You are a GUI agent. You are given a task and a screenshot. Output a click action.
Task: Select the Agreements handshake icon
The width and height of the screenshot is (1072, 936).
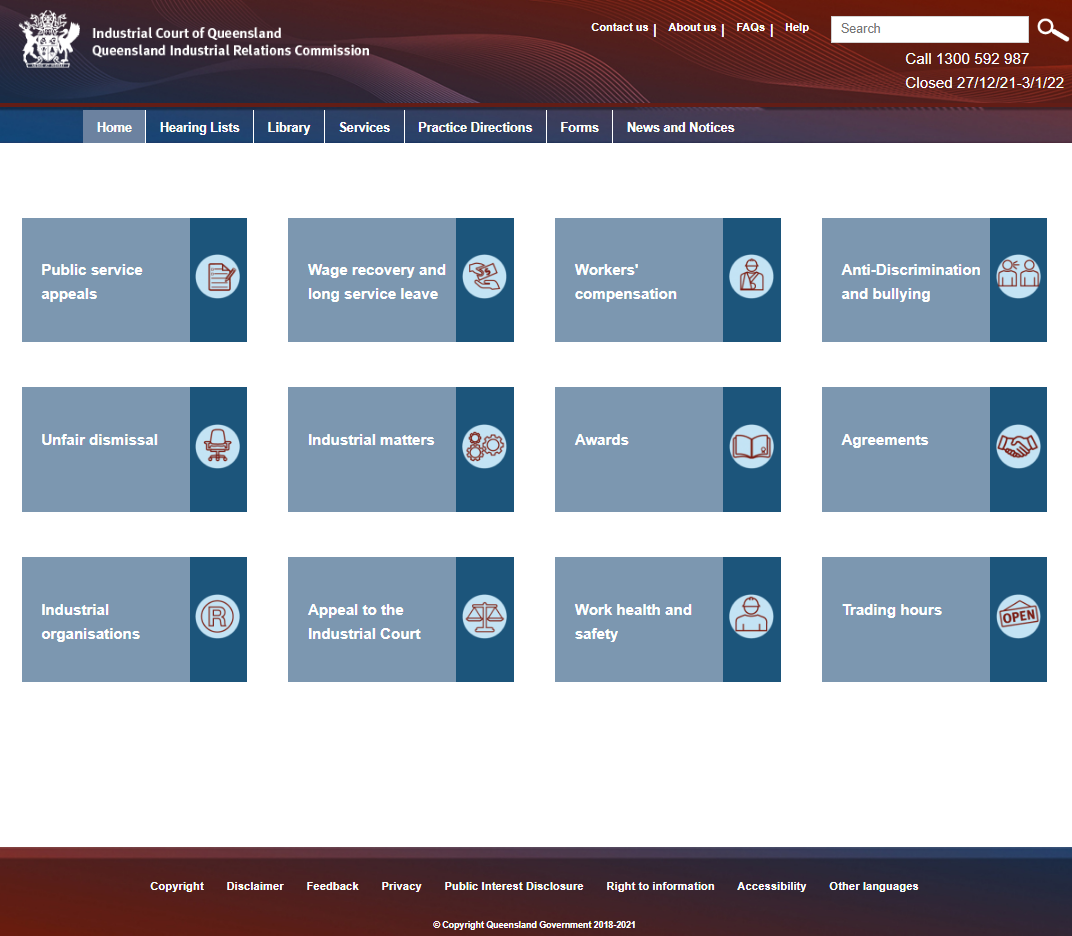point(1018,446)
